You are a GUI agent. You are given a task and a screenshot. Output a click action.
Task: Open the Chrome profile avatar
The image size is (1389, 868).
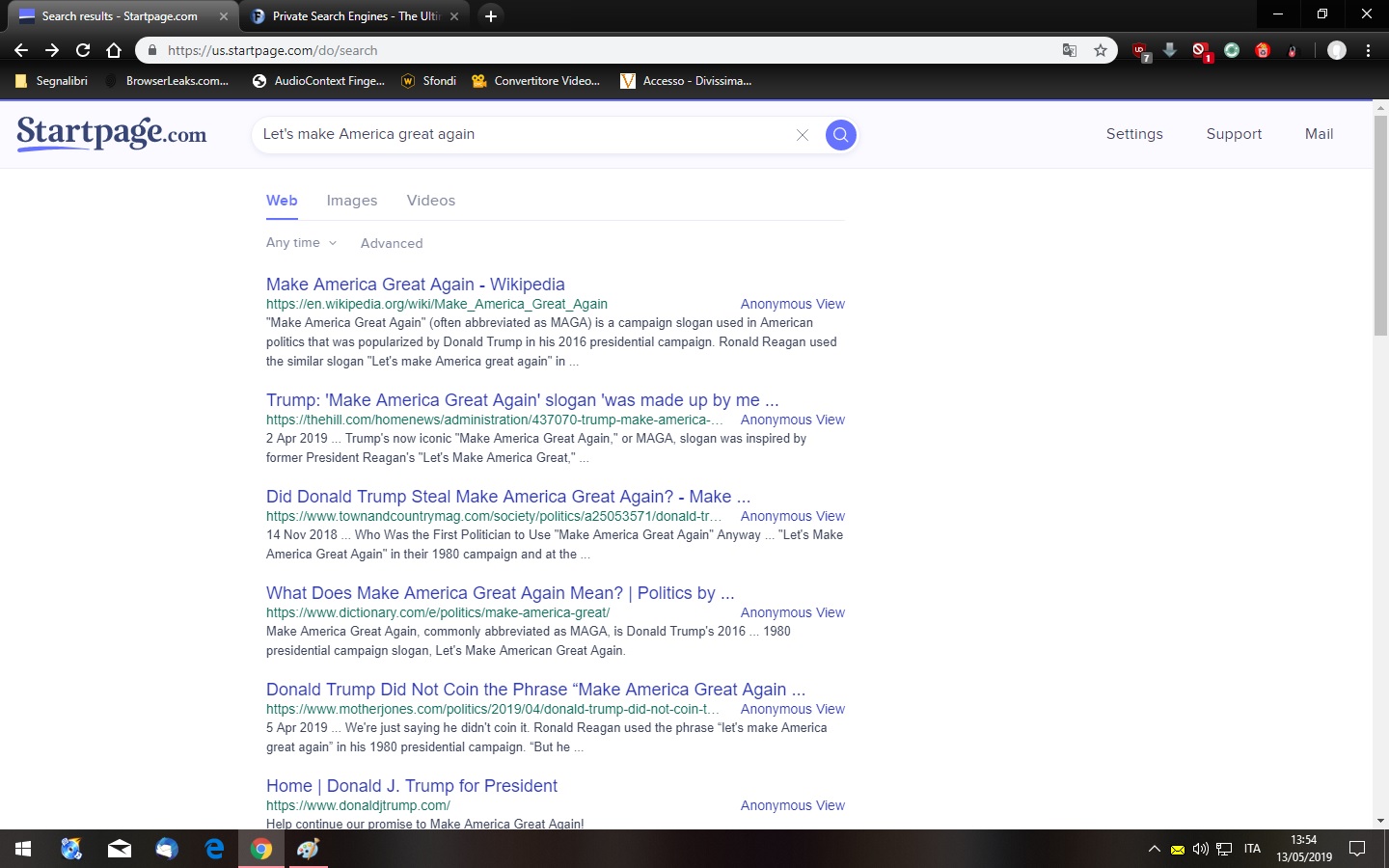1337,50
